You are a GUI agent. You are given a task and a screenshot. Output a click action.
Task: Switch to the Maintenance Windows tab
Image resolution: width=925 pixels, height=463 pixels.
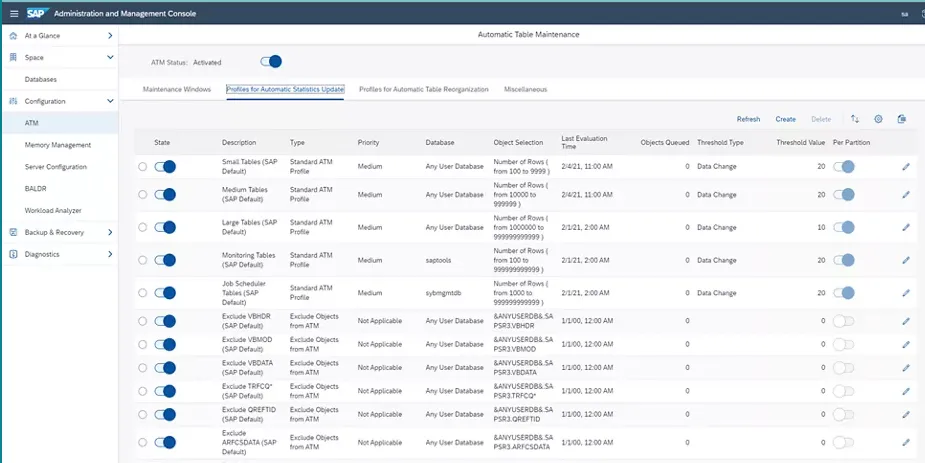pos(177,90)
